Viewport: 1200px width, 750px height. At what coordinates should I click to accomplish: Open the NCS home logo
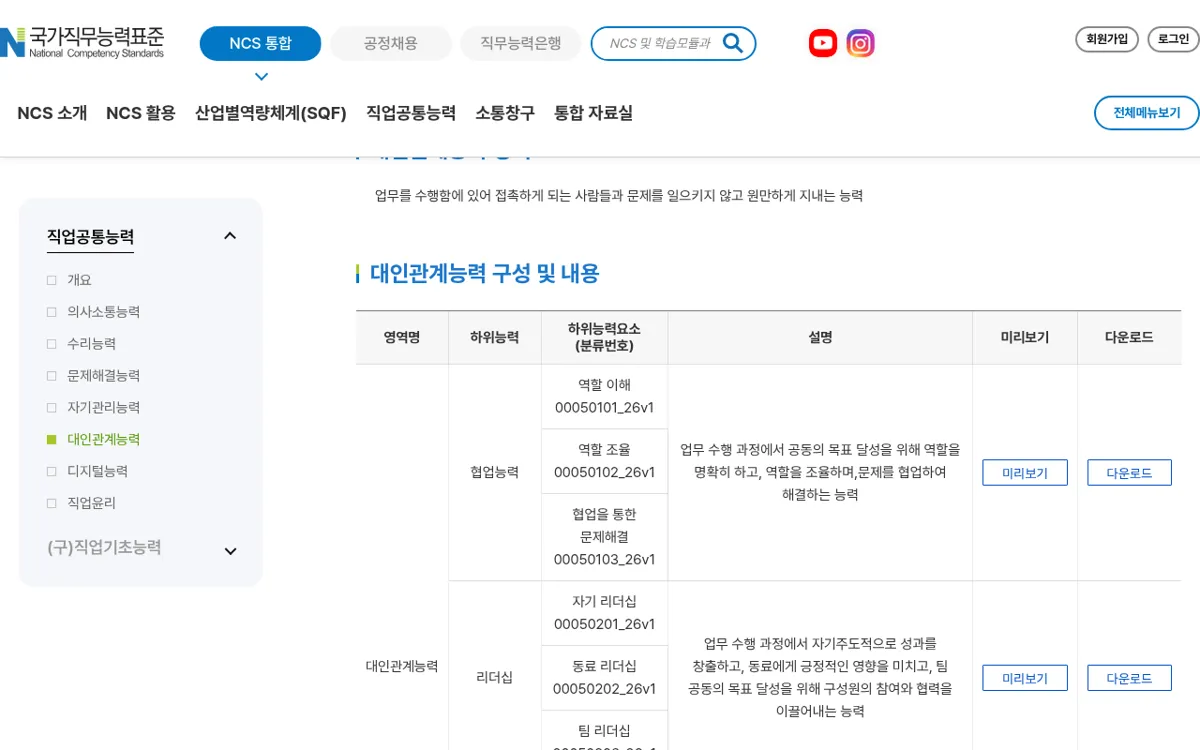(82, 43)
